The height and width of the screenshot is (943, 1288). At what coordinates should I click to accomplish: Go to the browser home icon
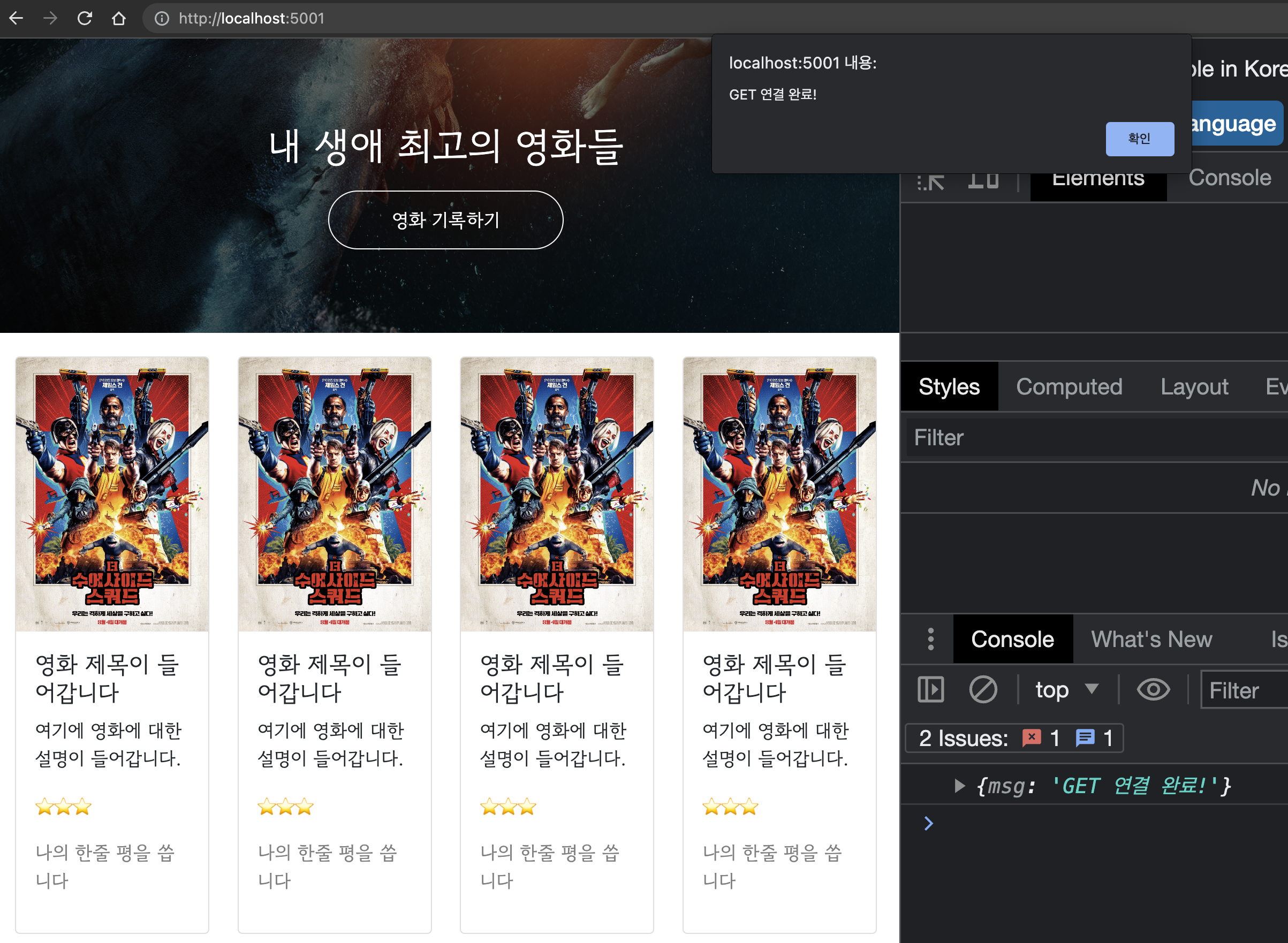pyautogui.click(x=119, y=18)
